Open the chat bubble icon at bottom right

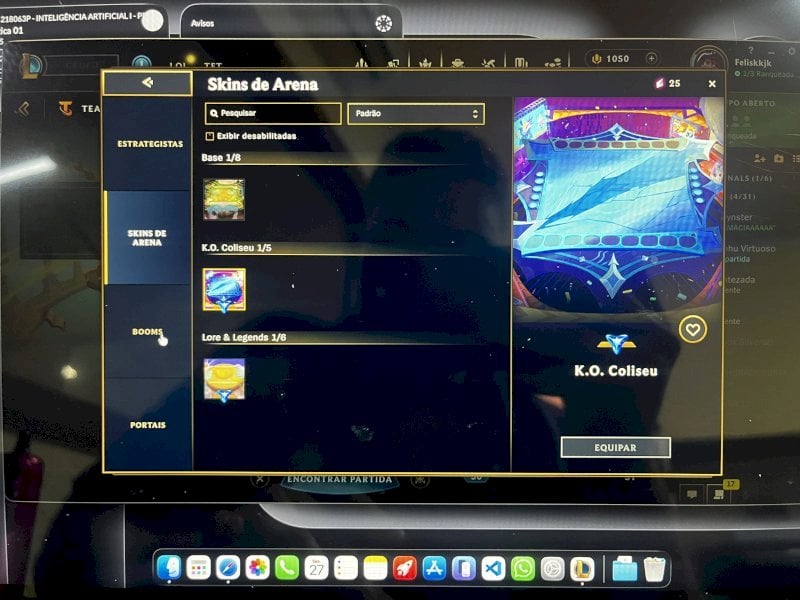click(x=692, y=494)
